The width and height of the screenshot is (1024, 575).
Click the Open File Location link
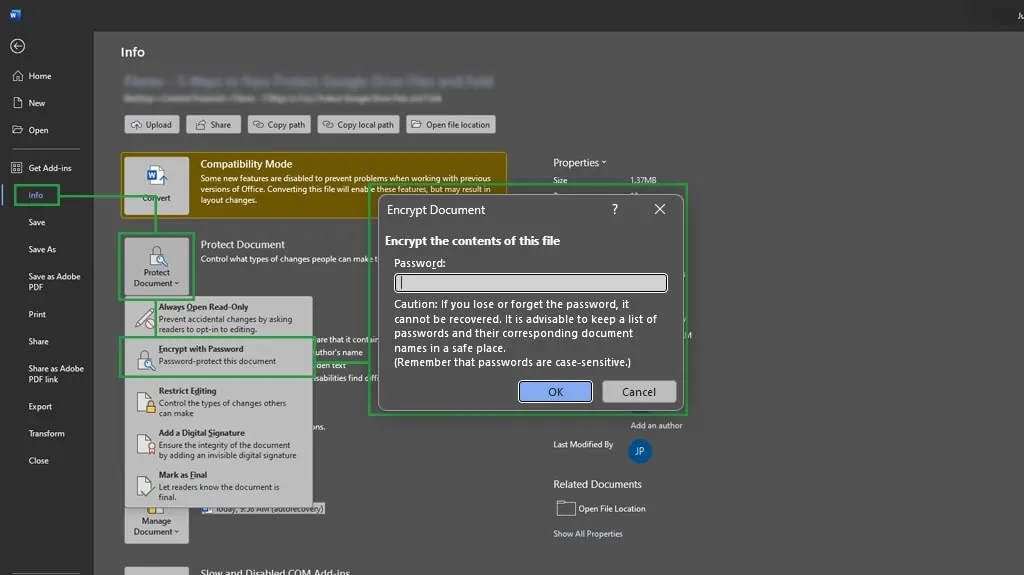click(611, 508)
